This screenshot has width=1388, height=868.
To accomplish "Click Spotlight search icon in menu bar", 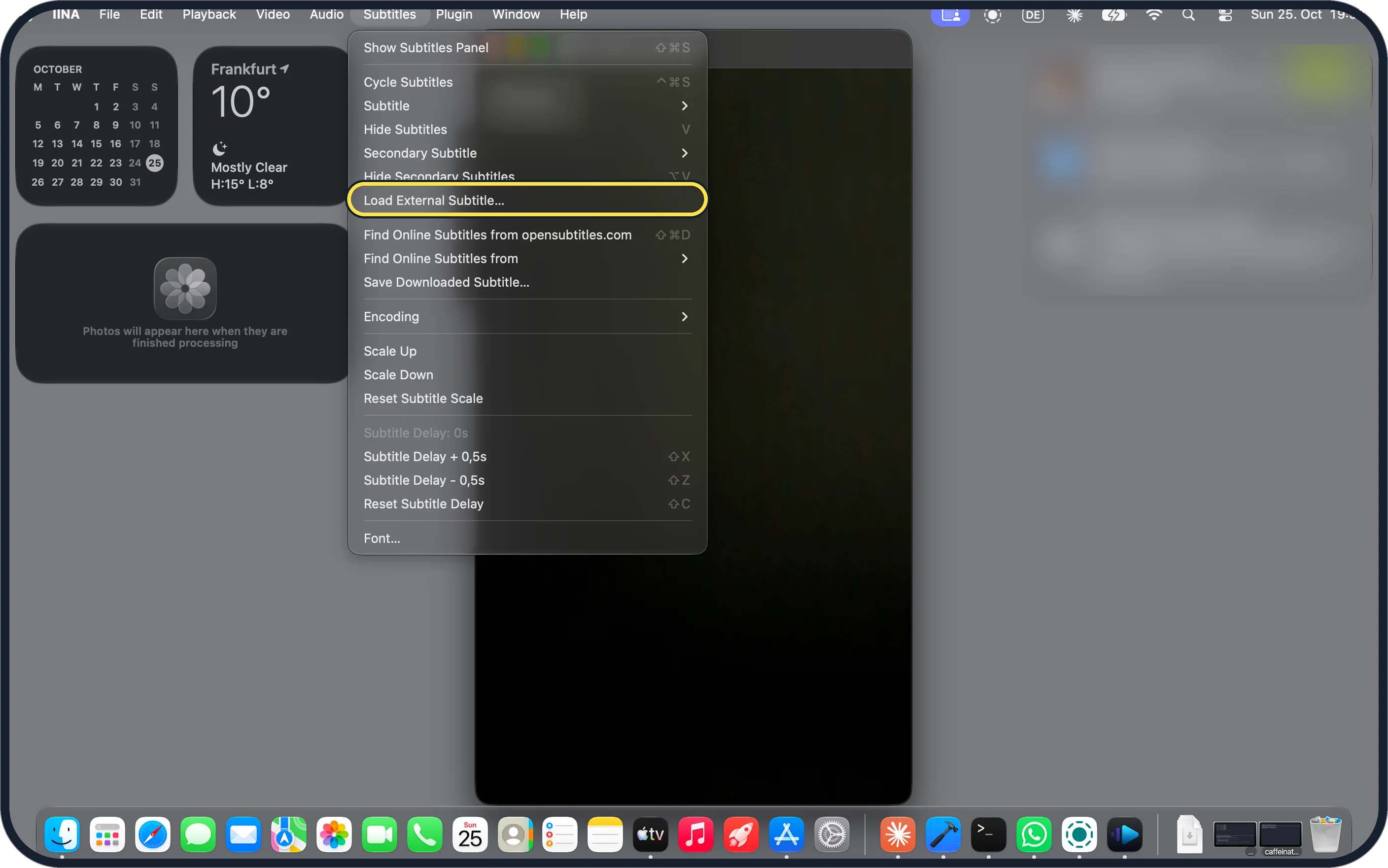I will (1189, 15).
